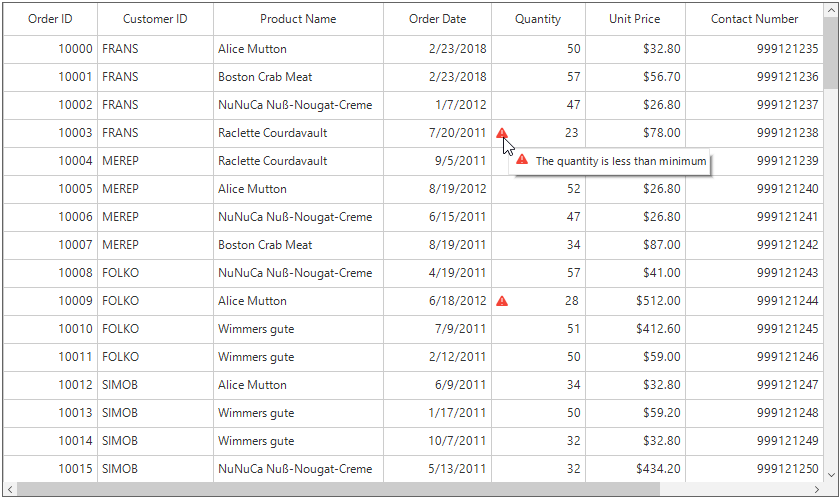Select contact number 999121250

pyautogui.click(x=754, y=469)
